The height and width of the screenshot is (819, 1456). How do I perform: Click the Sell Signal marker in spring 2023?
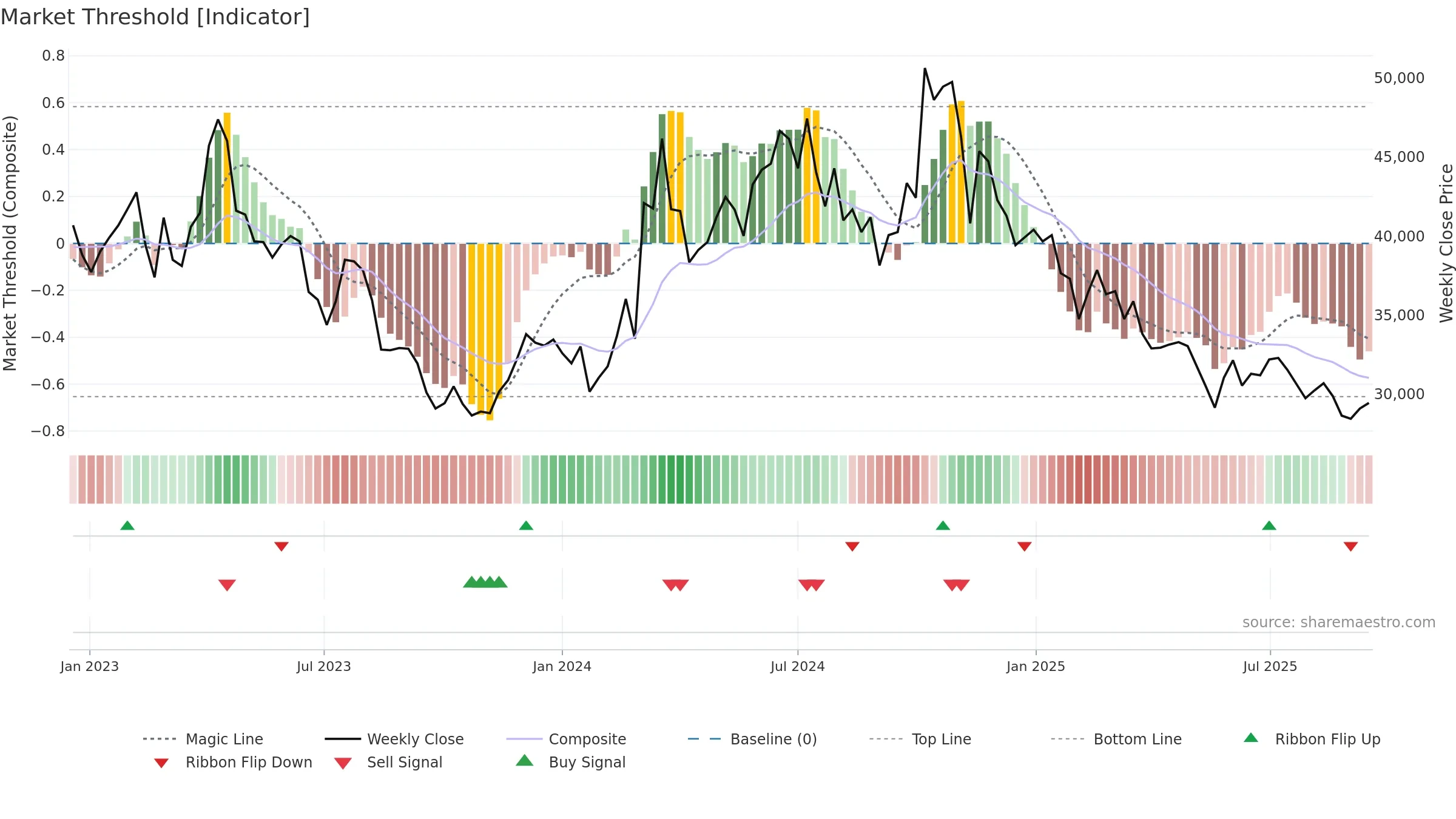click(x=227, y=585)
